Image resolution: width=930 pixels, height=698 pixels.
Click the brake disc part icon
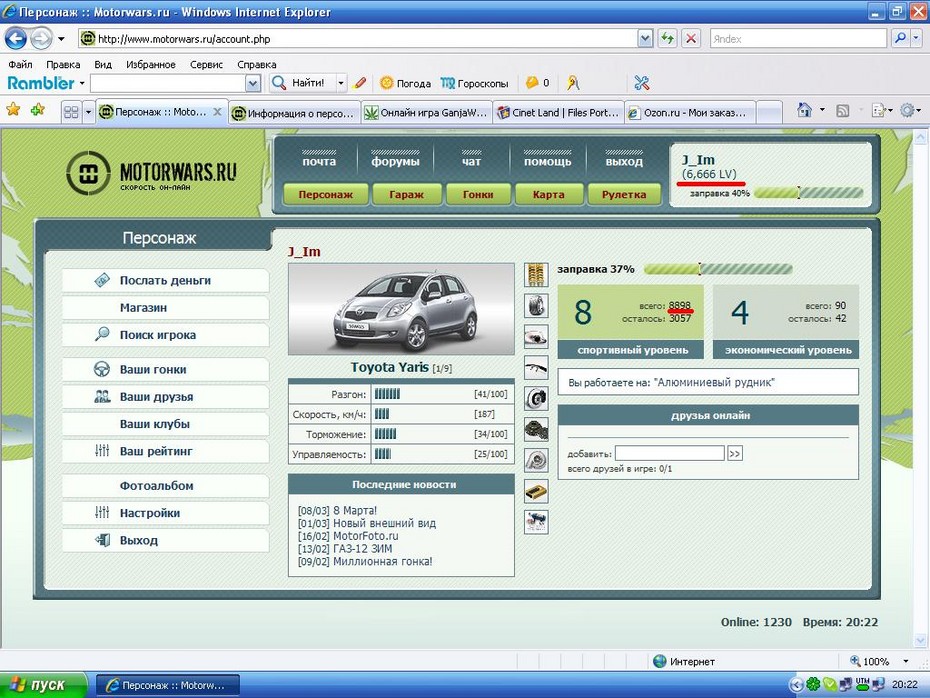click(536, 398)
